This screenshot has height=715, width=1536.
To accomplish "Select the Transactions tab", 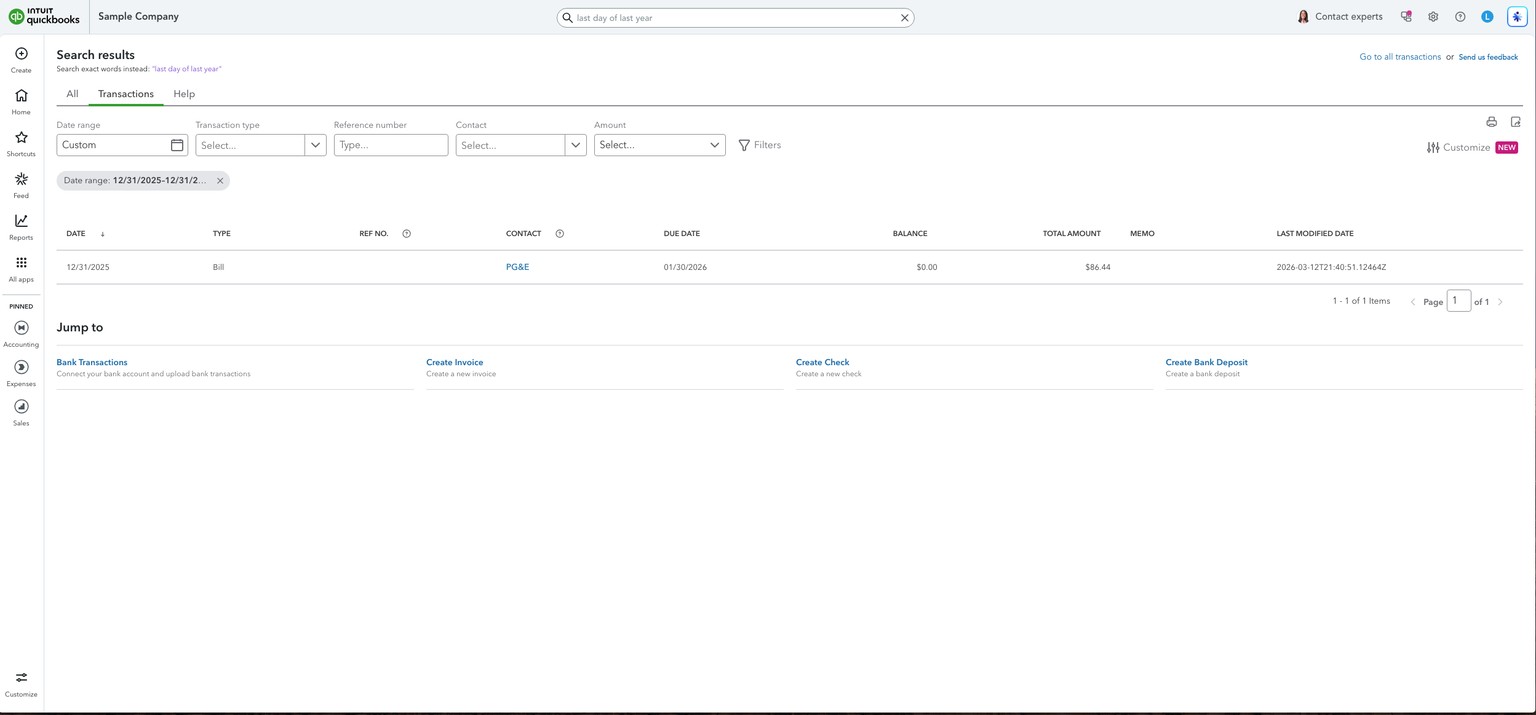I will click(x=126, y=94).
